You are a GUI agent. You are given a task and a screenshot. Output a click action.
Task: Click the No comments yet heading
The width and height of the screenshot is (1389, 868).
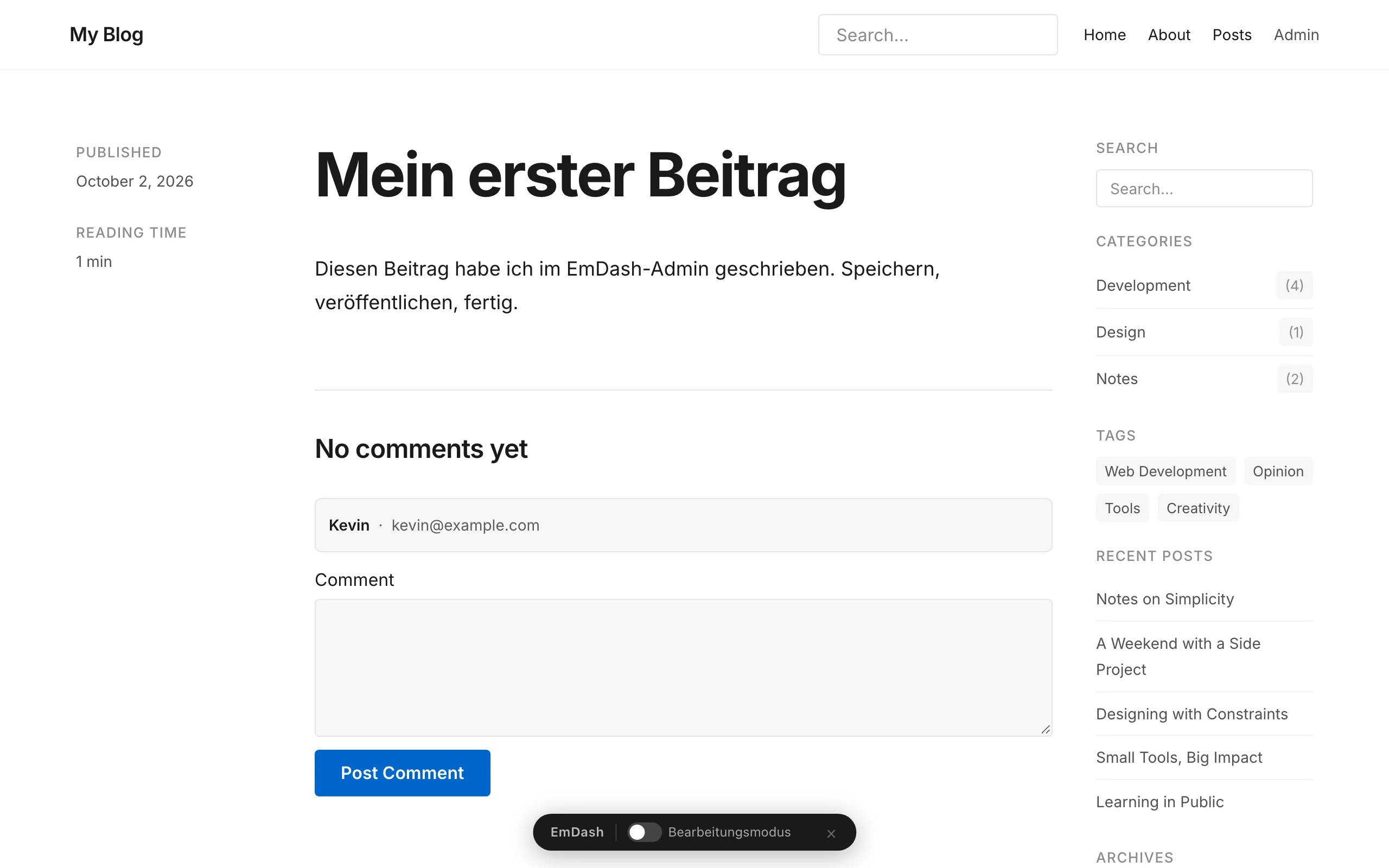coord(420,449)
